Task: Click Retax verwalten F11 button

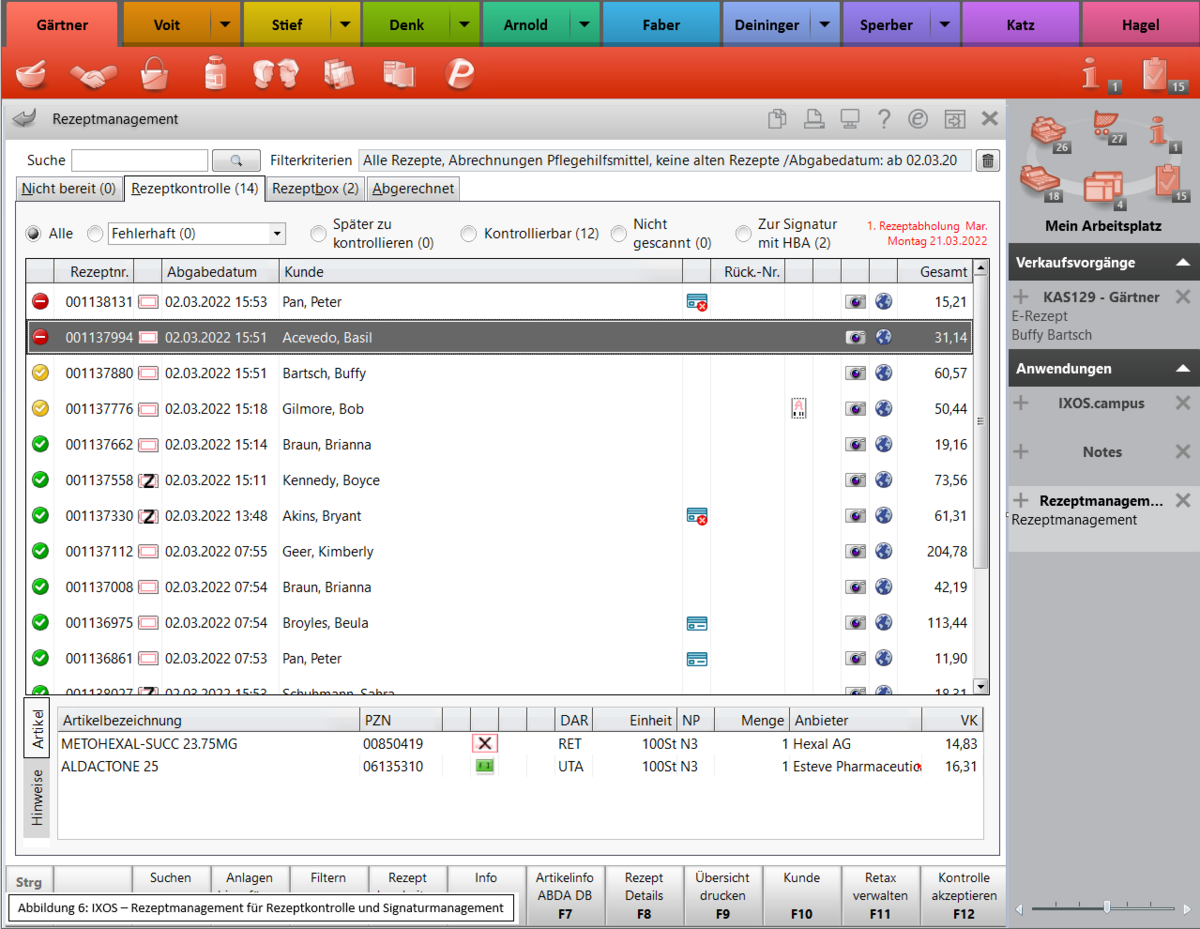Action: pos(880,895)
